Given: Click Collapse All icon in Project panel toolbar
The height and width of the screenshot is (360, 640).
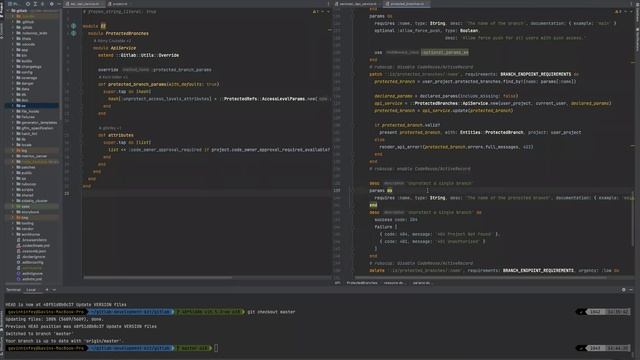Looking at the screenshot, I should tap(42, 4).
